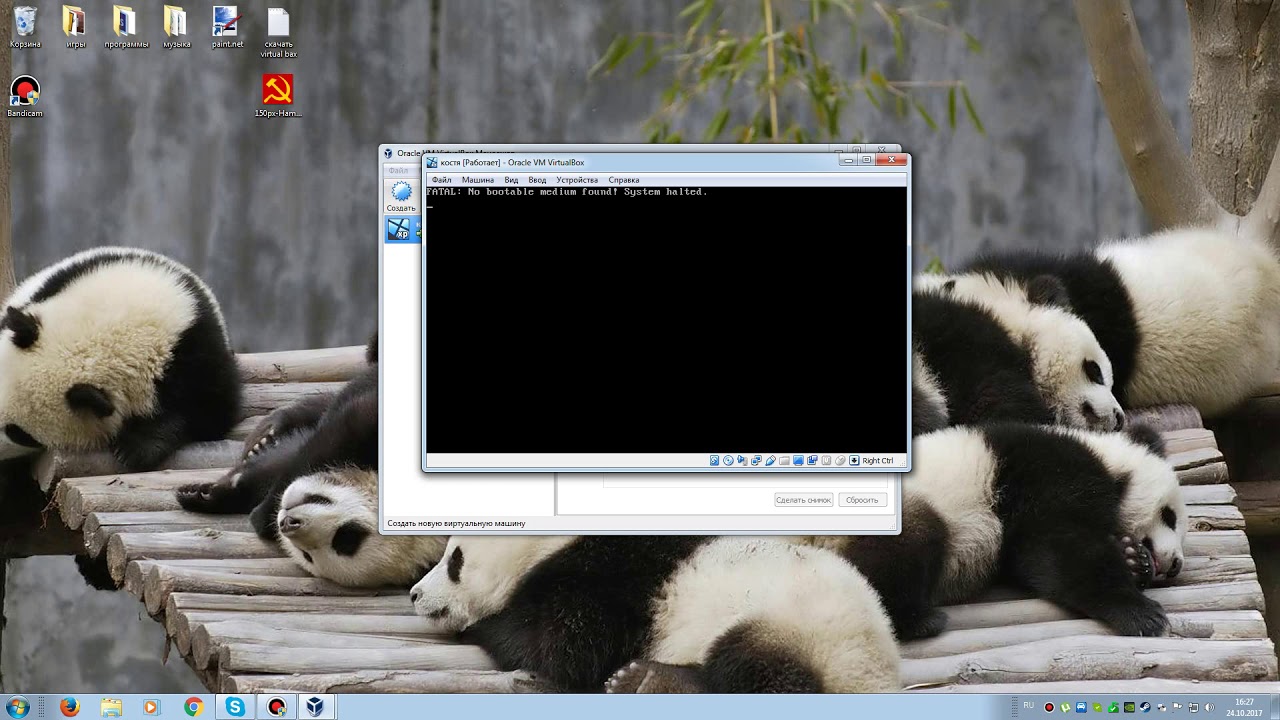Screen dimensions: 1280x720
Task: Open the Корзина recycle bin icon
Action: pyautogui.click(x=25, y=27)
